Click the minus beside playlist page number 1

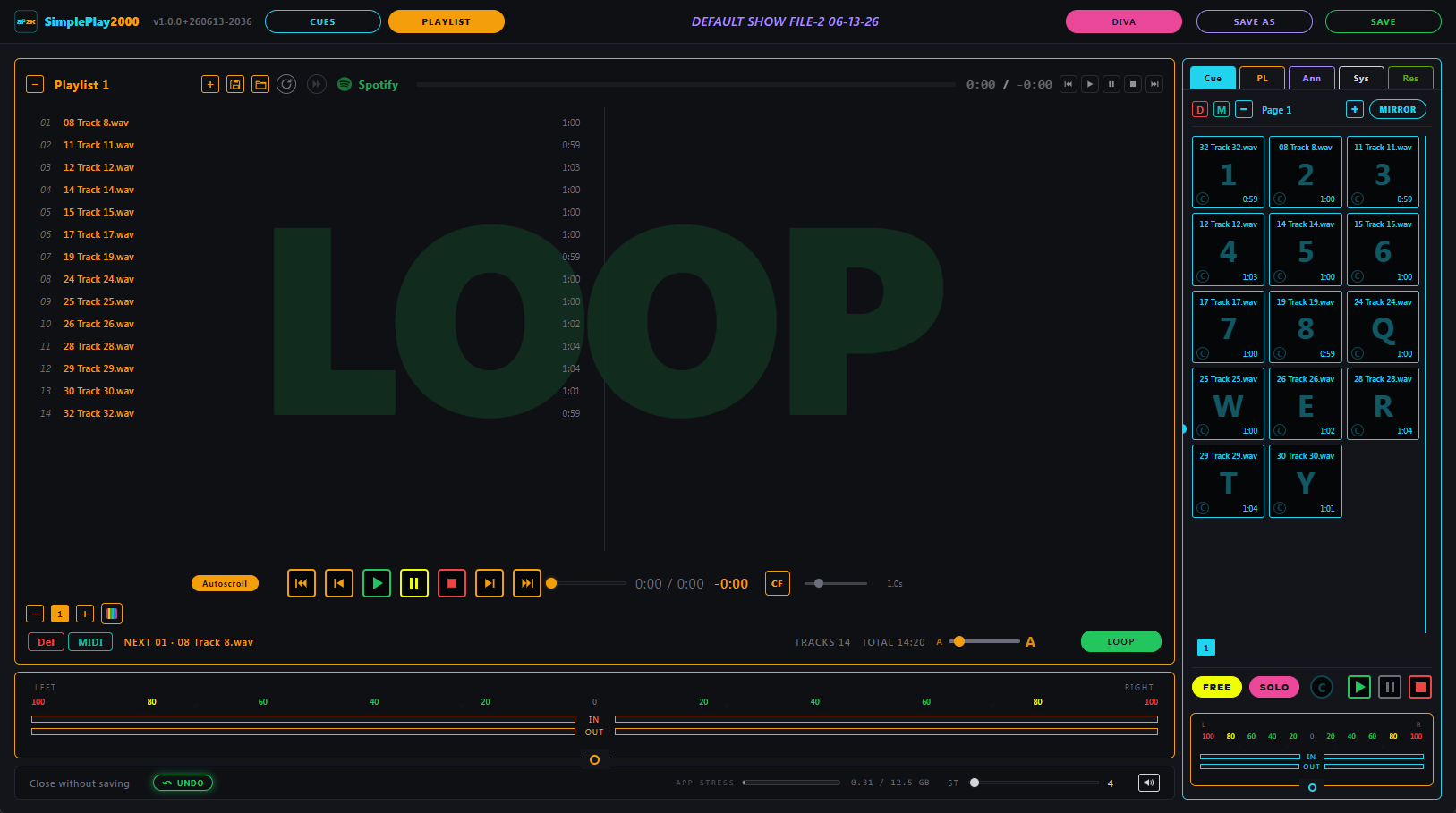[35, 614]
